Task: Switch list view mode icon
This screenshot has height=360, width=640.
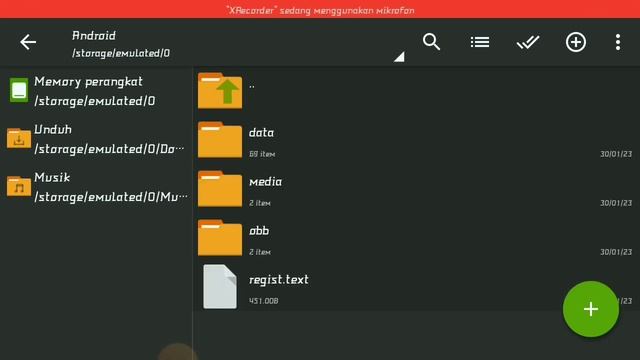Action: (480, 42)
